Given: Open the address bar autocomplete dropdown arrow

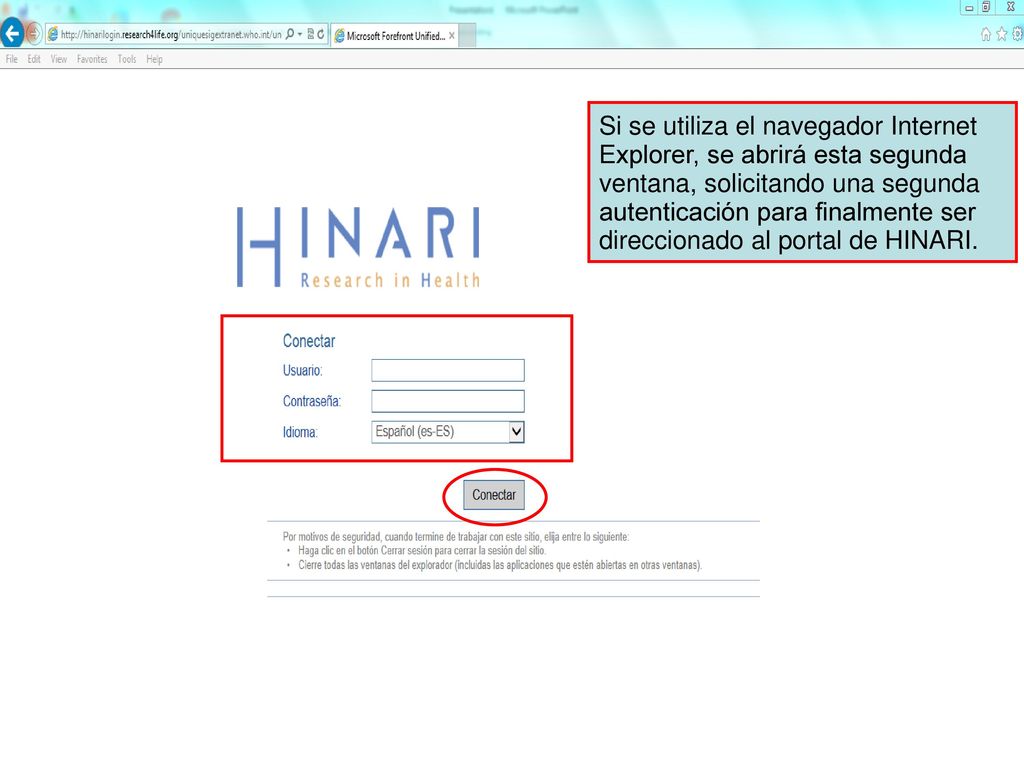Looking at the screenshot, I should pyautogui.click(x=300, y=34).
